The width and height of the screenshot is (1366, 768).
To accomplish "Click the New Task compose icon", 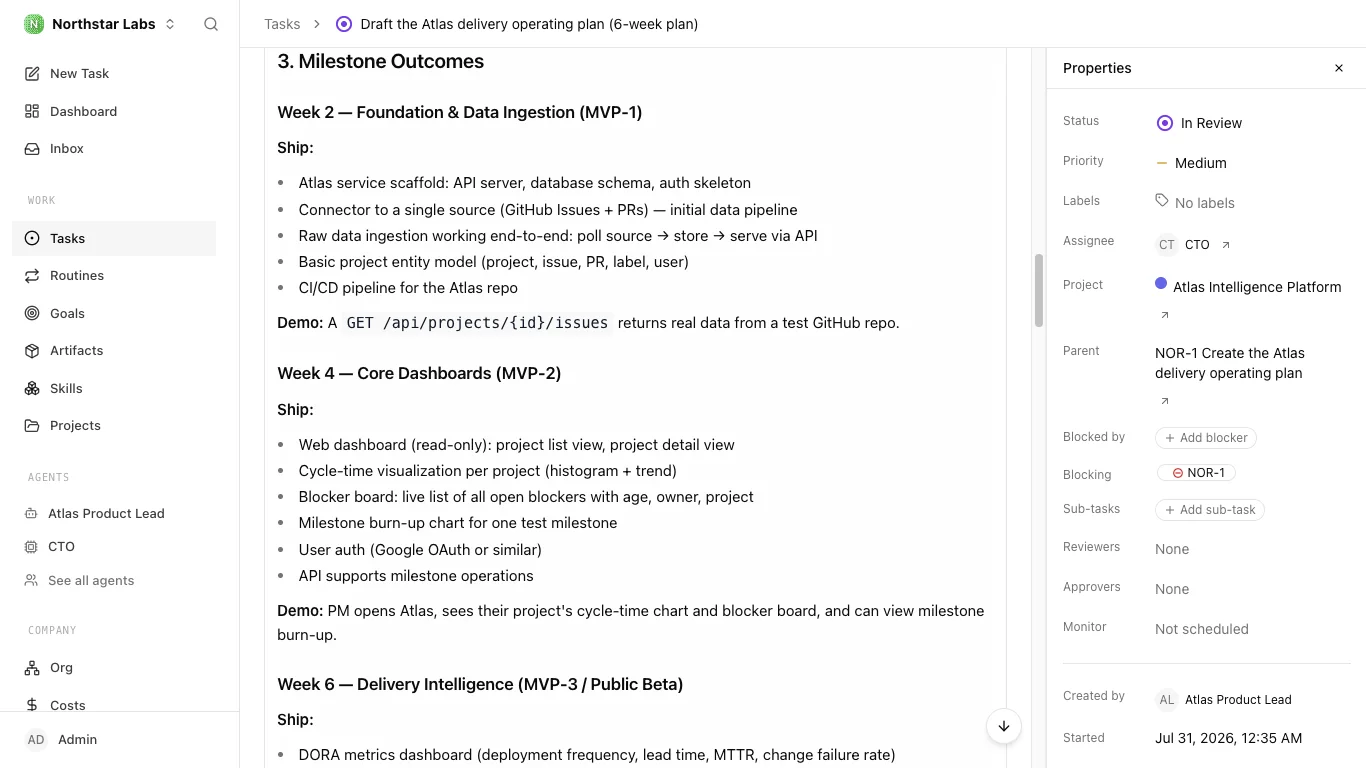I will coord(32,73).
